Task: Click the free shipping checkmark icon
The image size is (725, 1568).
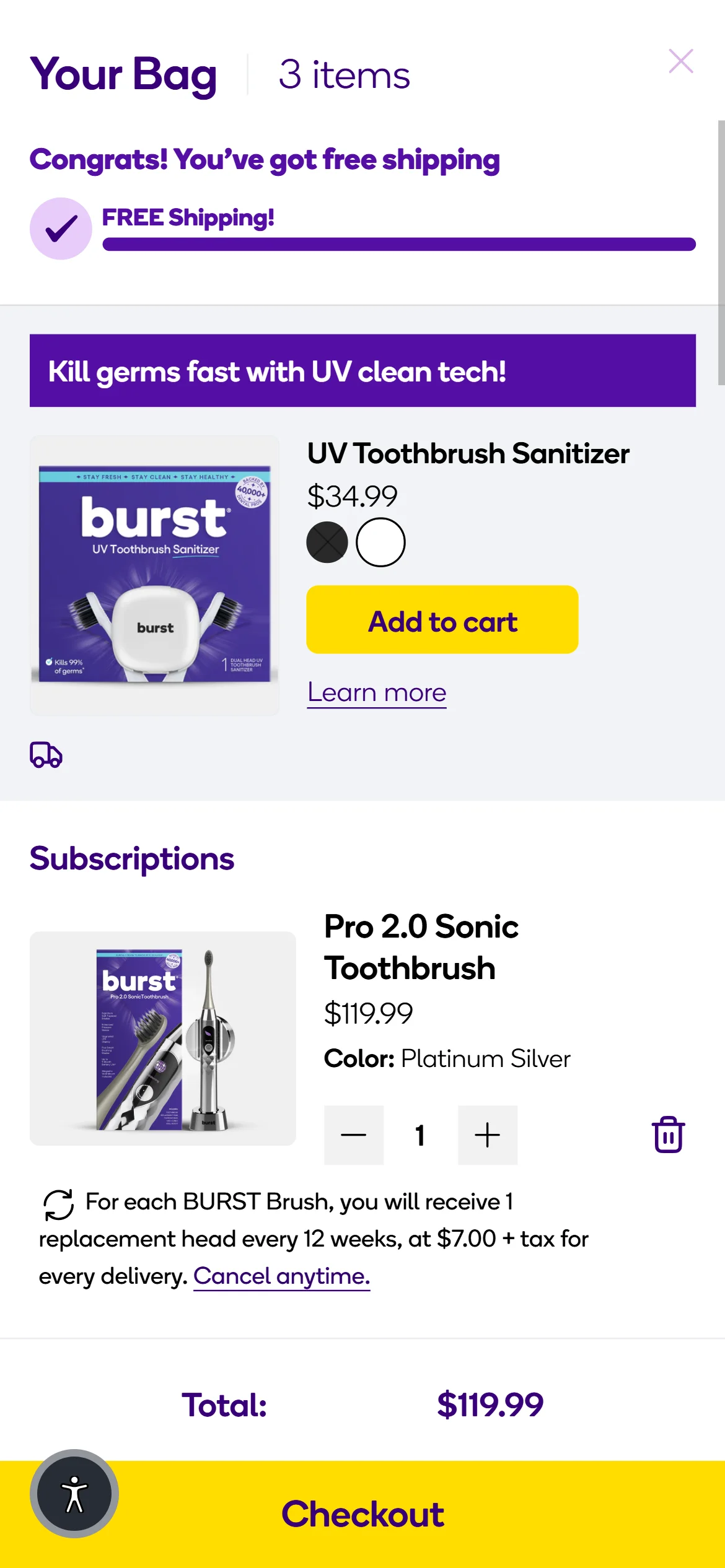Action: (61, 229)
